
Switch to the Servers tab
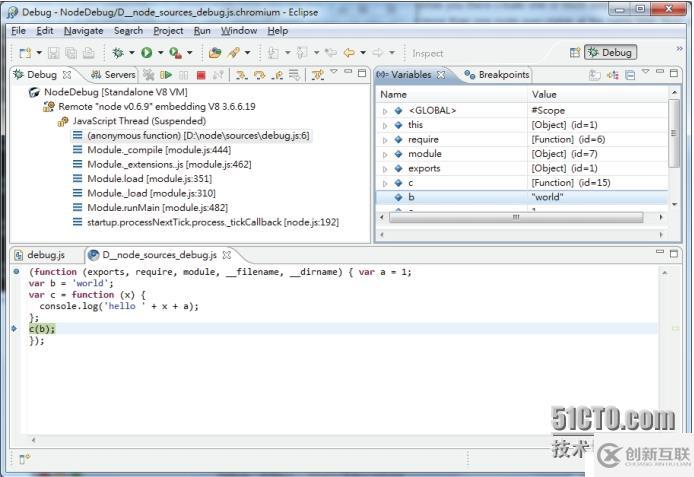click(x=113, y=75)
